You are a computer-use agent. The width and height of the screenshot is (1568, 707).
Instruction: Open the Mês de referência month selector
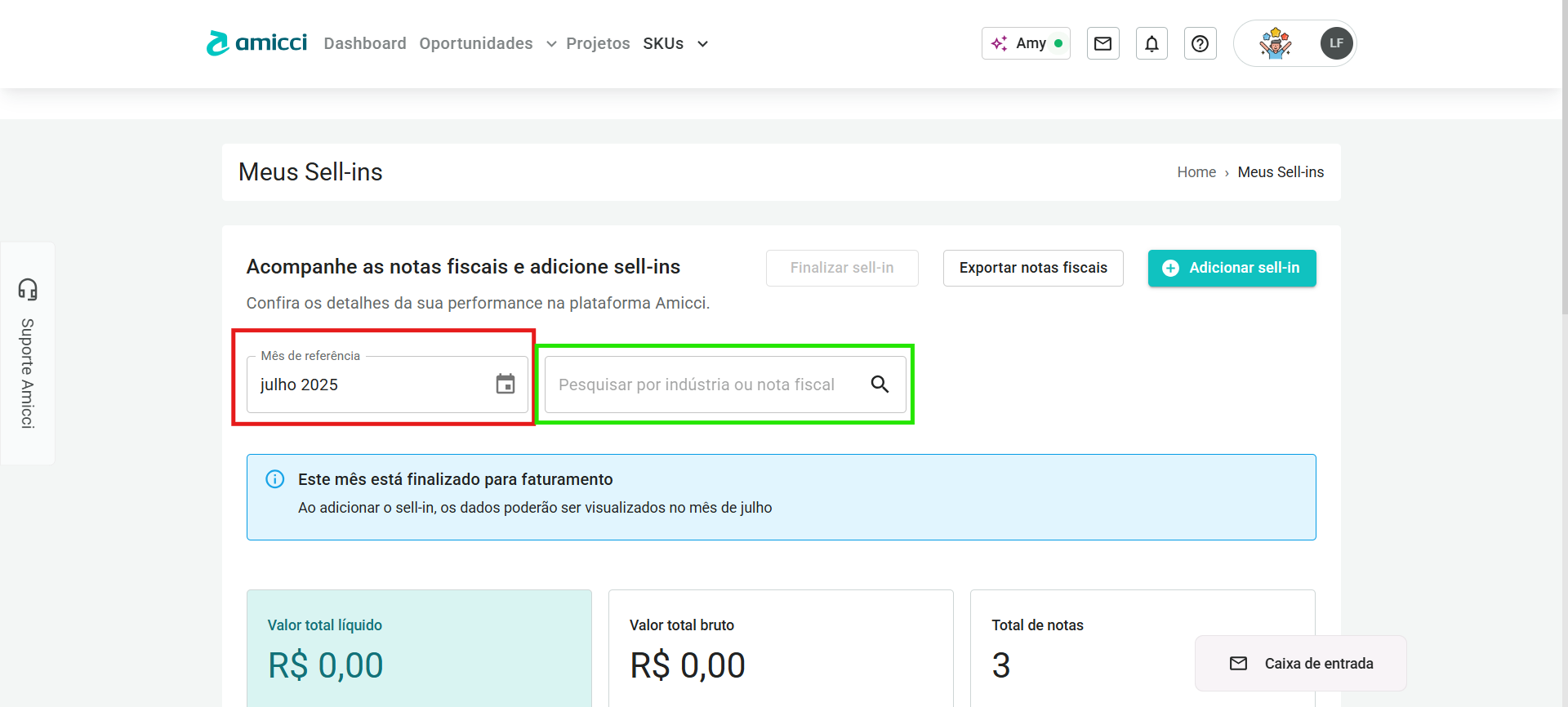pos(372,385)
